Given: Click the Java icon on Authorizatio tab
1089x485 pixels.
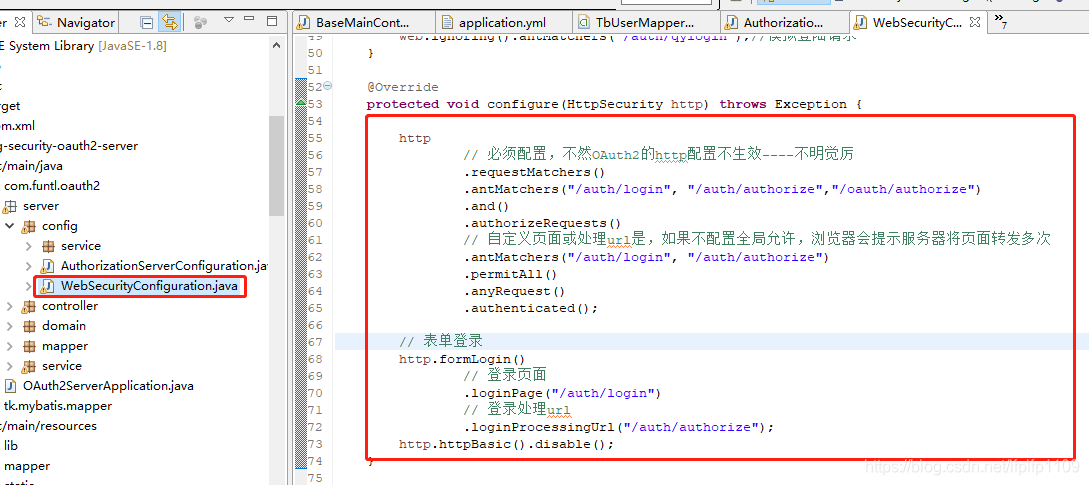Looking at the screenshot, I should (x=732, y=22).
